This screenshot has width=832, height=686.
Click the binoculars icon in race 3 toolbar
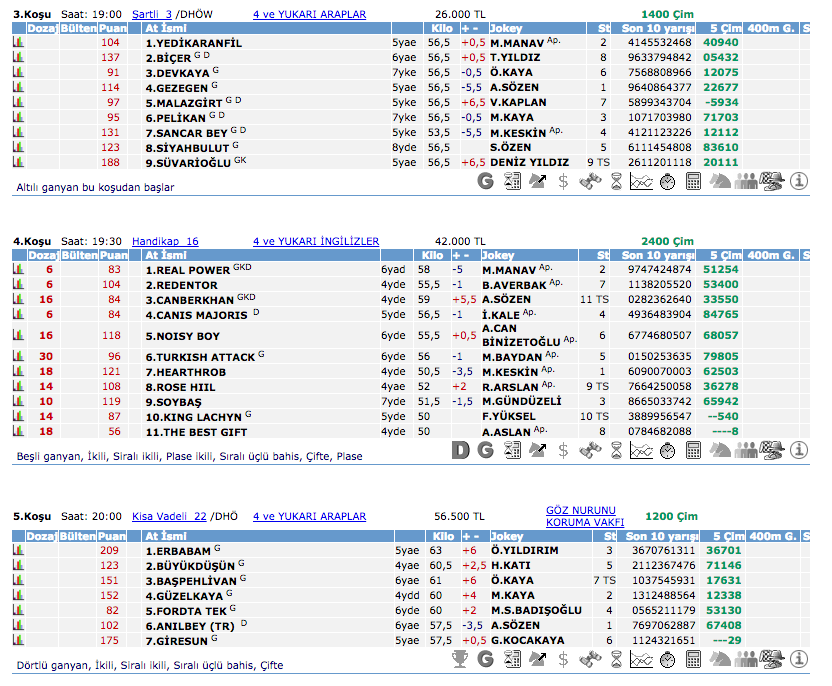tap(591, 181)
